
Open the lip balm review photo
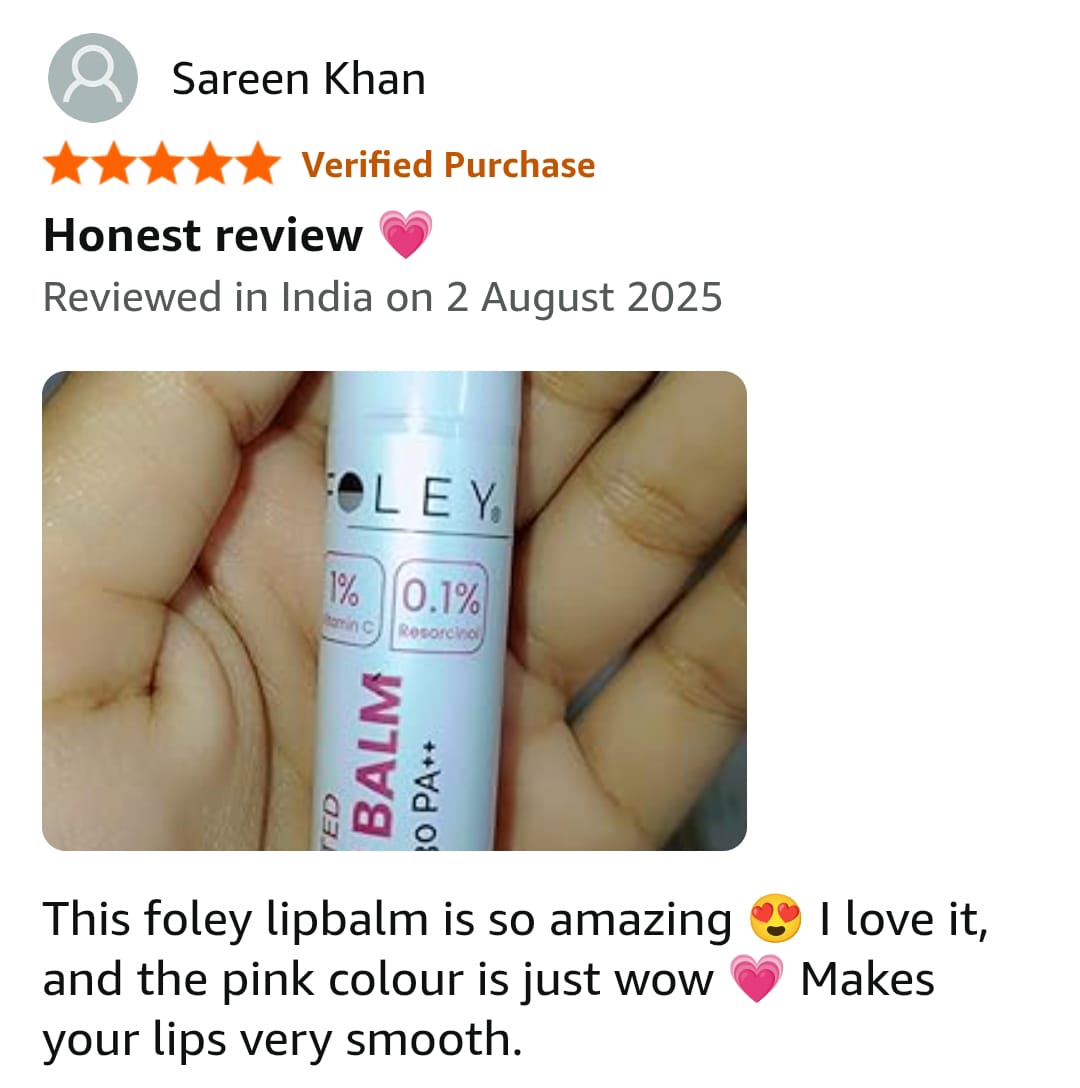click(394, 611)
